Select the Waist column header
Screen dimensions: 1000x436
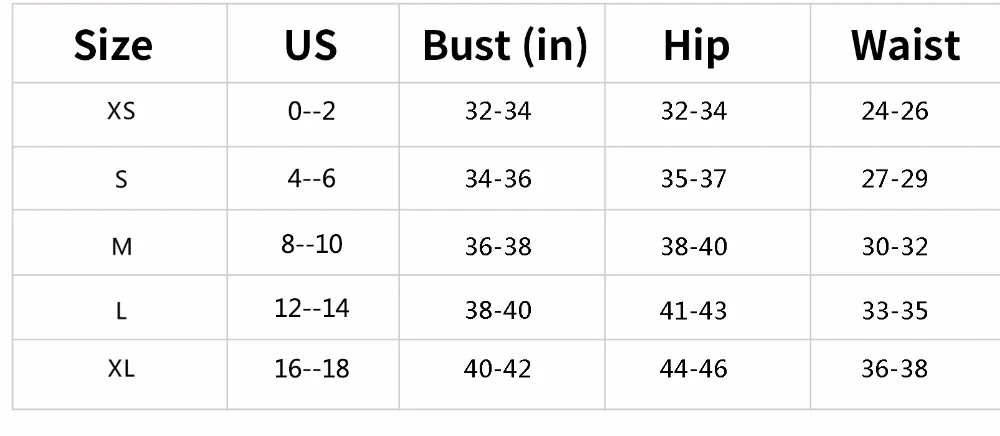point(906,45)
